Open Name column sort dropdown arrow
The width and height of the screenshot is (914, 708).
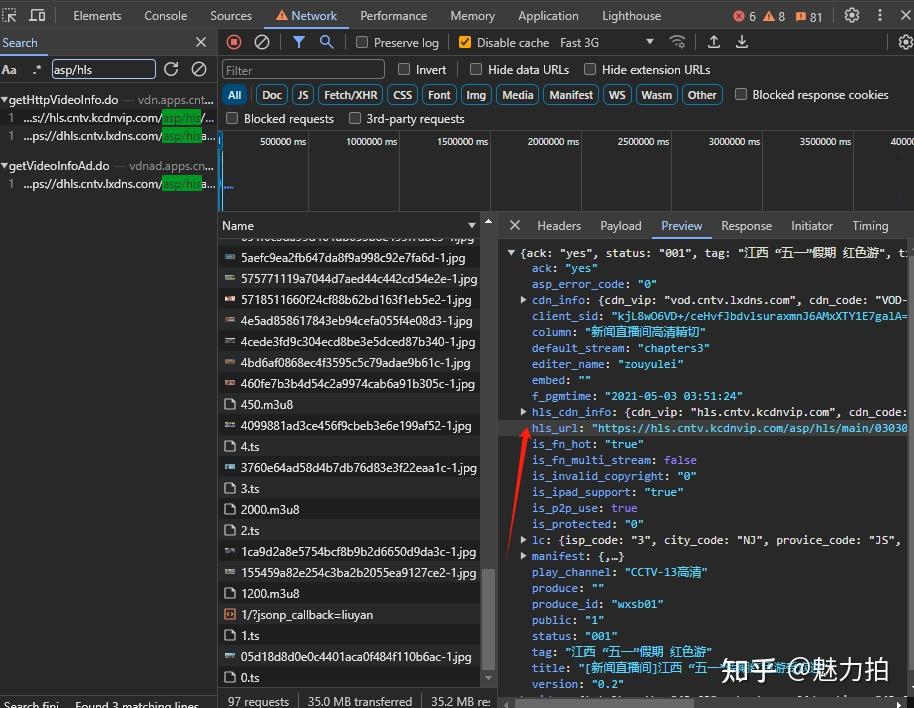click(472, 226)
